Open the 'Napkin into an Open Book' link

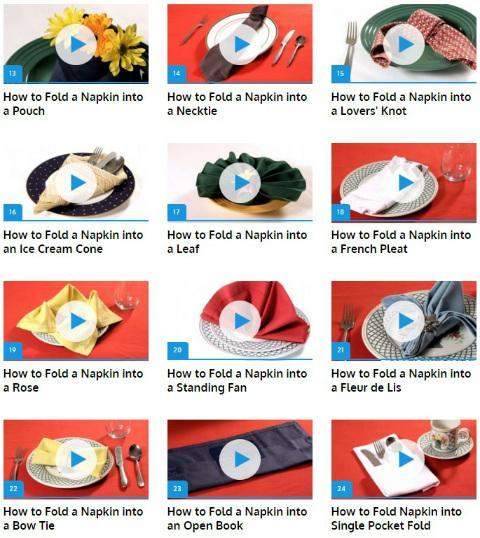(x=237, y=518)
